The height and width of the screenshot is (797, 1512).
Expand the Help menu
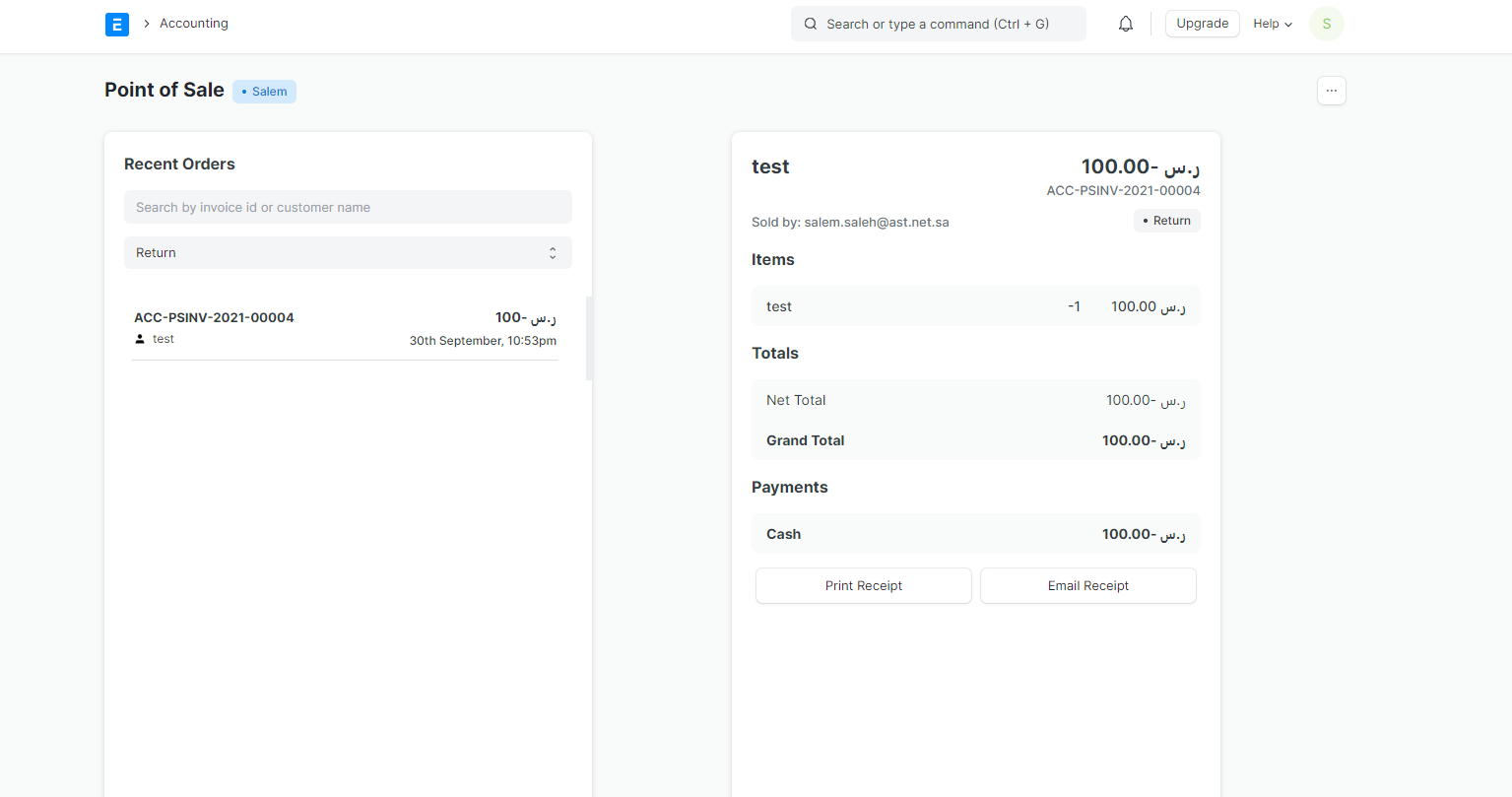click(1272, 23)
